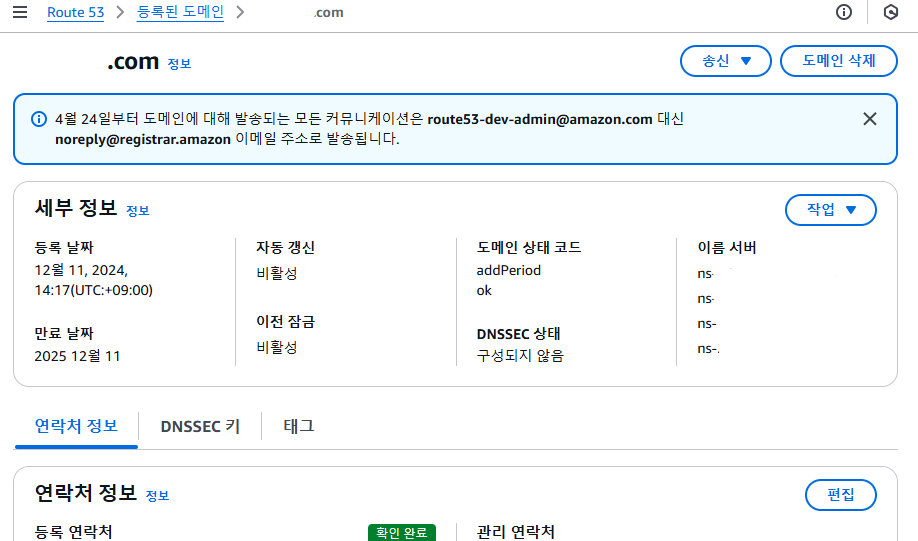Click the 등록 연락처 heading
918x541 pixels.
coord(73,532)
